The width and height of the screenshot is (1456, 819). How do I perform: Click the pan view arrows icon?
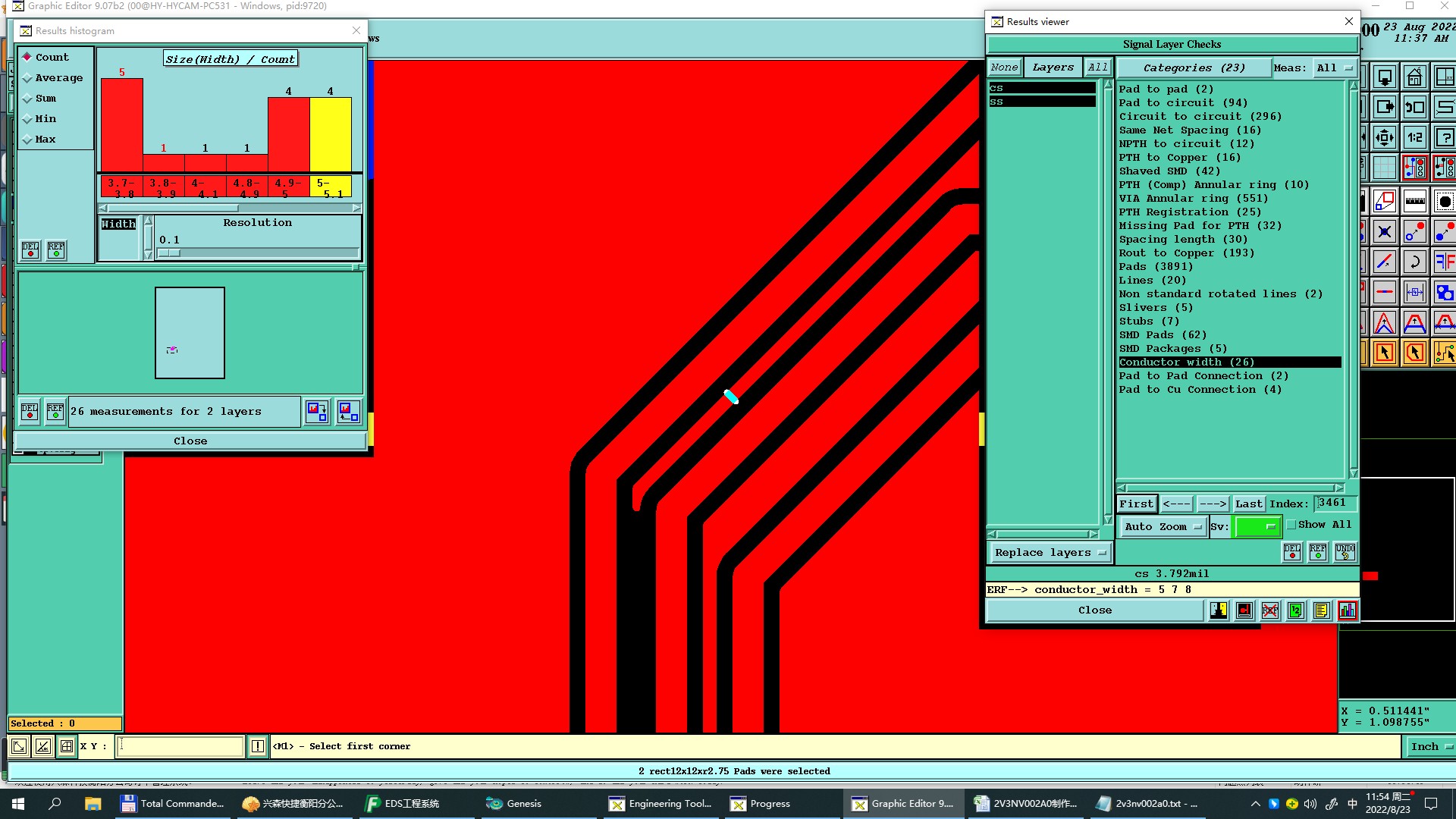(x=1384, y=138)
